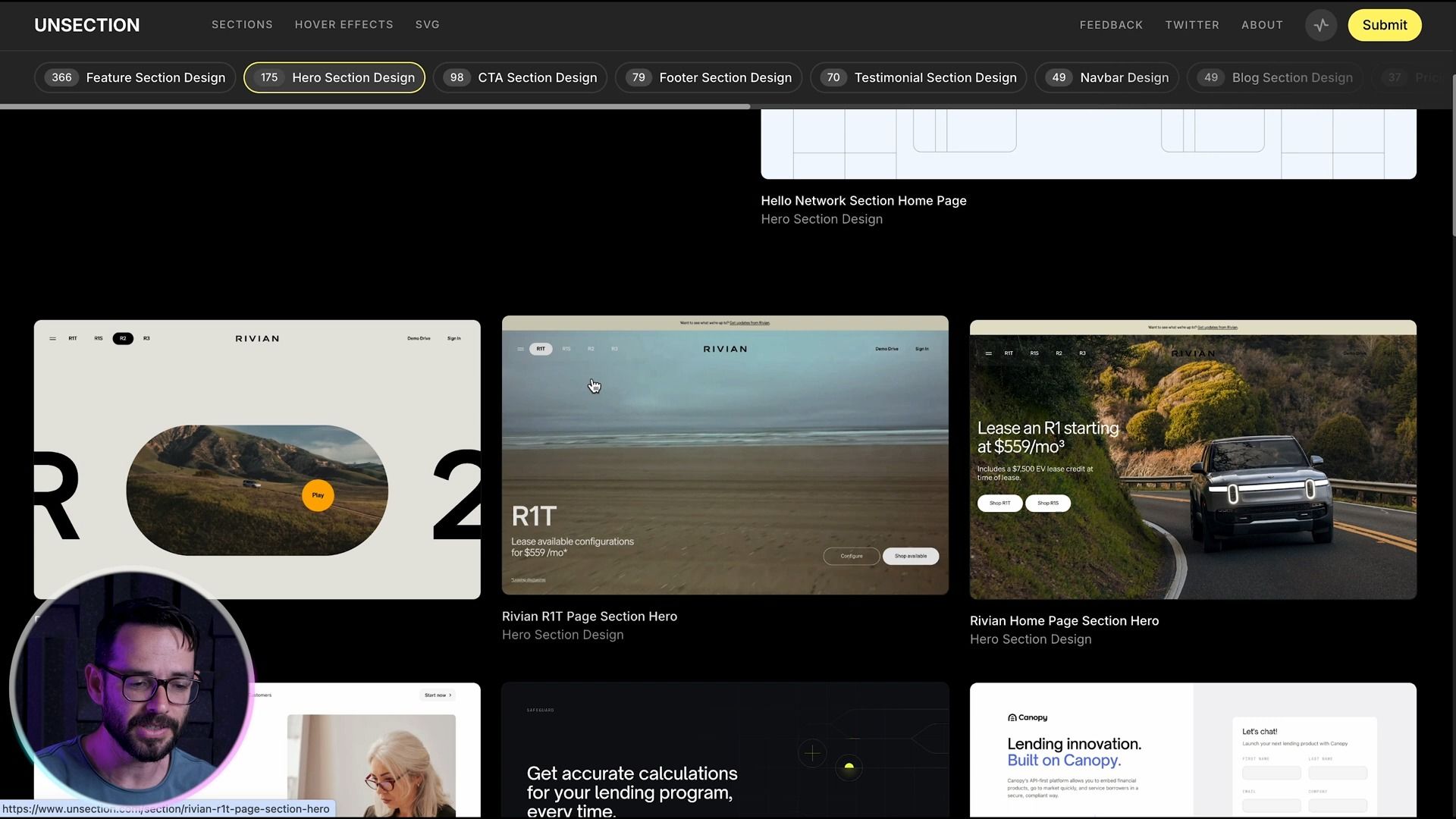Image resolution: width=1456 pixels, height=819 pixels.
Task: Click Hero Section Design under Rivian R1T
Action: (x=563, y=635)
